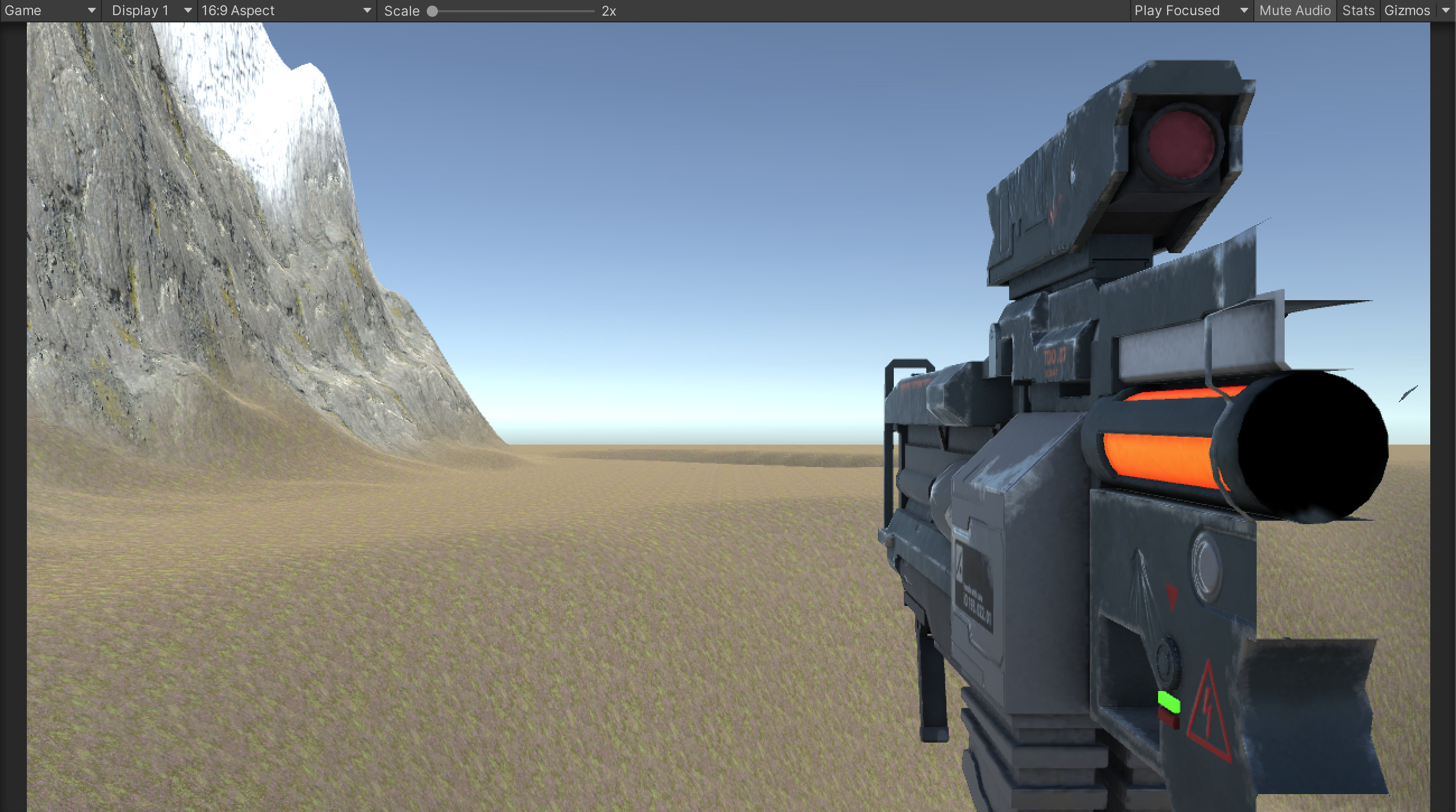Click the Scale slider handle

[x=432, y=11]
